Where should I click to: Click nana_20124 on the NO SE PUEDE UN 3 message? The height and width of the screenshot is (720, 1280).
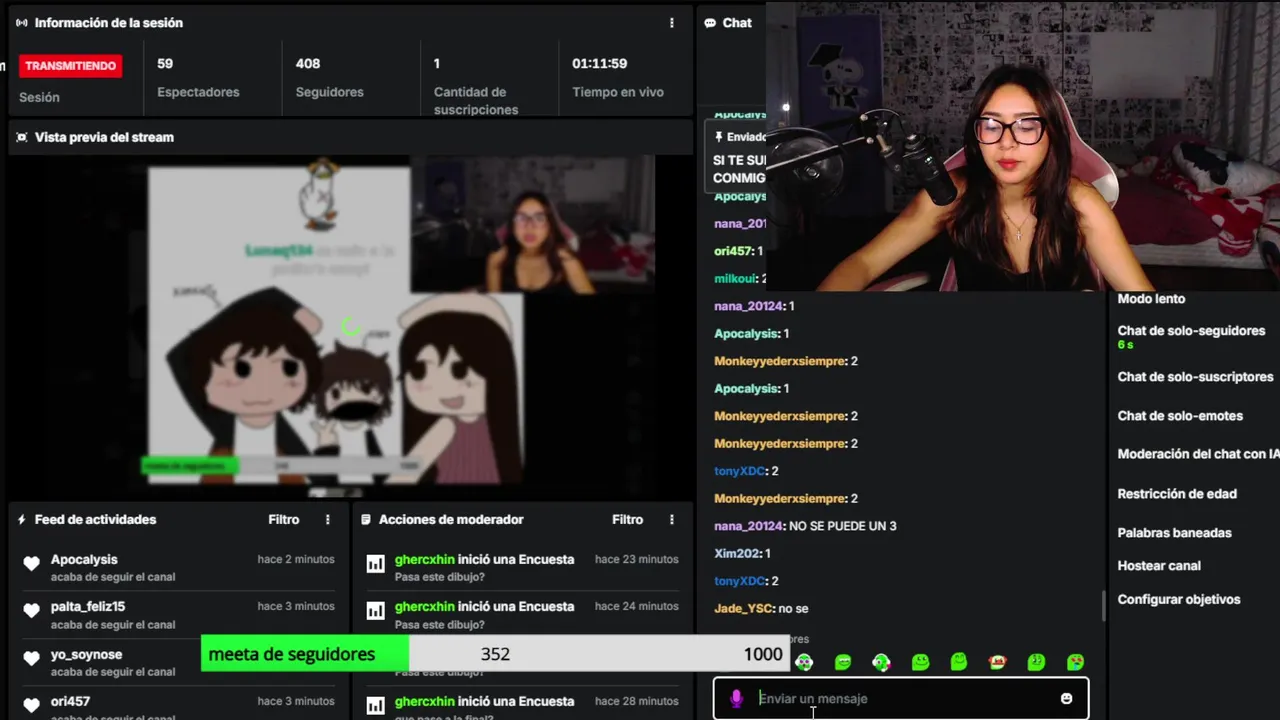[x=748, y=526]
